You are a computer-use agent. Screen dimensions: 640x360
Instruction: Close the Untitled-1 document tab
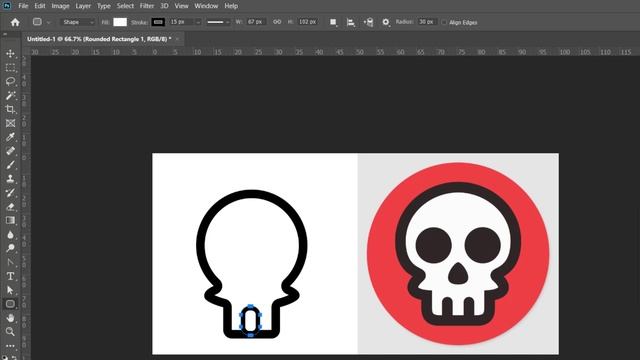[x=177, y=39]
